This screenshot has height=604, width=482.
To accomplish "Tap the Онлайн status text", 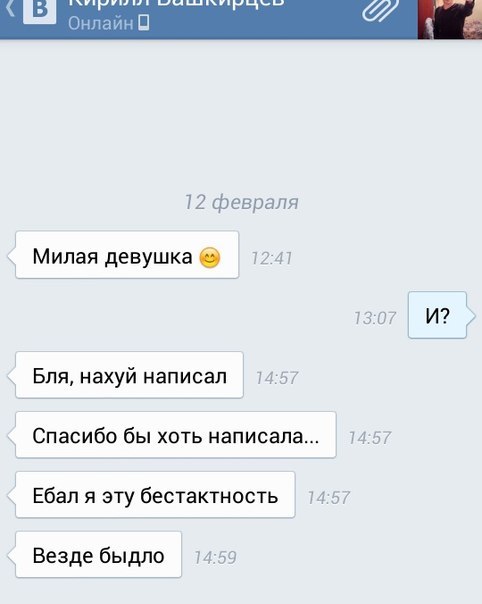I will pos(101,23).
